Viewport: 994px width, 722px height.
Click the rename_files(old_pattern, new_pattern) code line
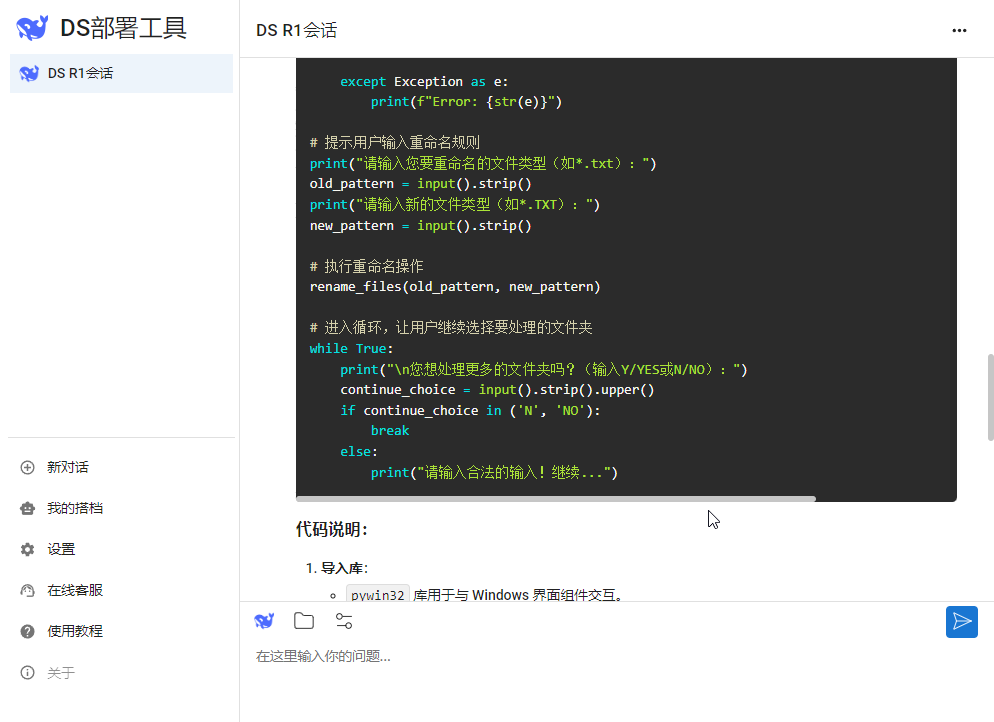pyautogui.click(x=455, y=287)
